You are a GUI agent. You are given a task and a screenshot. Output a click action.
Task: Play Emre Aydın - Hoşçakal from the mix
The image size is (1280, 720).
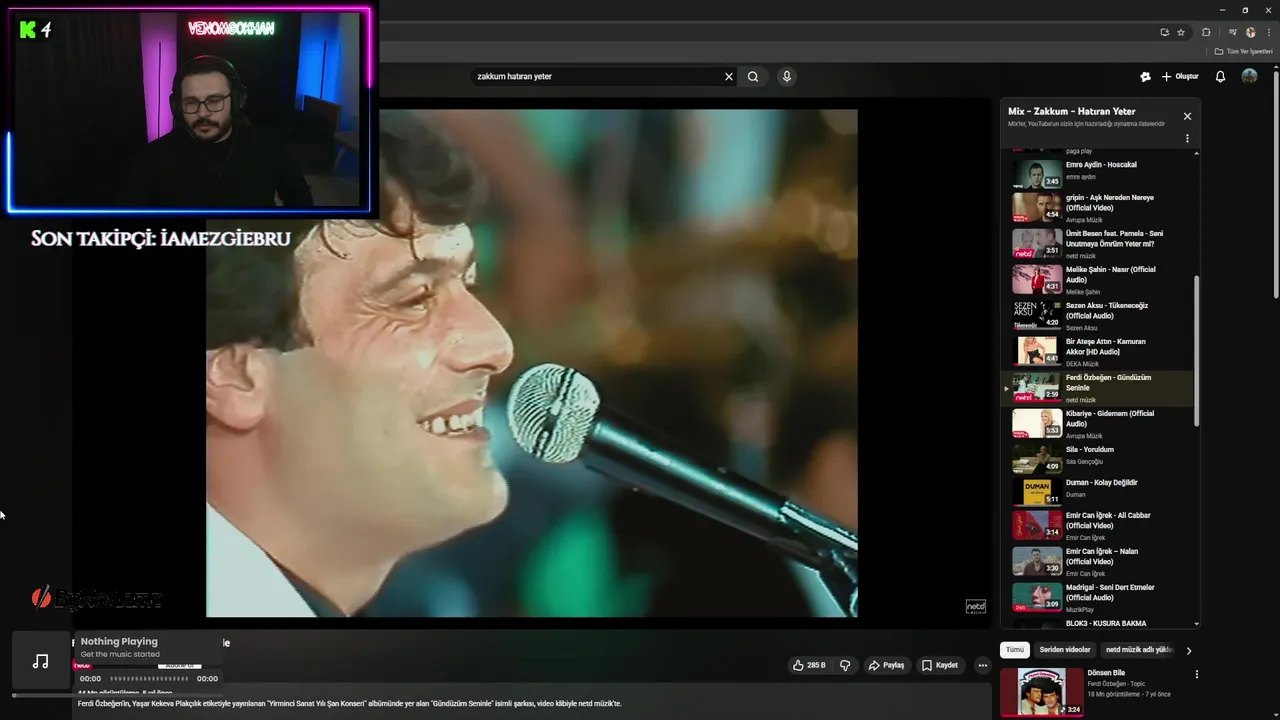pyautogui.click(x=1099, y=171)
